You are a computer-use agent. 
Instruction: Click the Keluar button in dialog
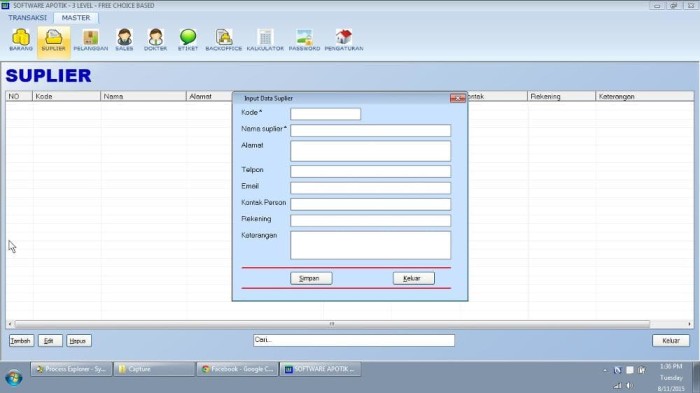(x=413, y=278)
